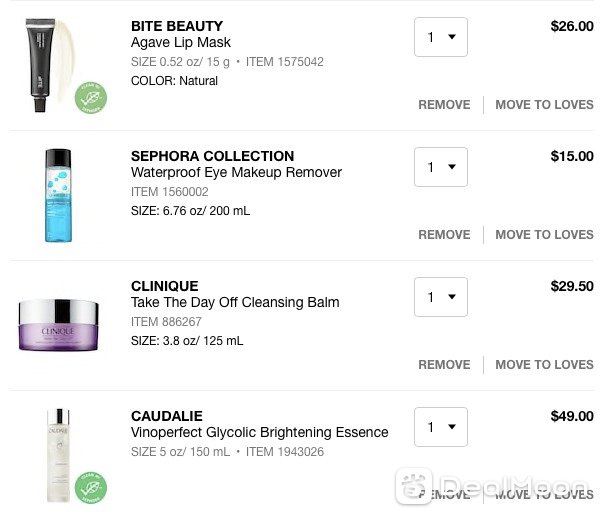This screenshot has width=608, height=519.
Task: View the Clinique cleansing balm jar image
Action: click(x=58, y=325)
